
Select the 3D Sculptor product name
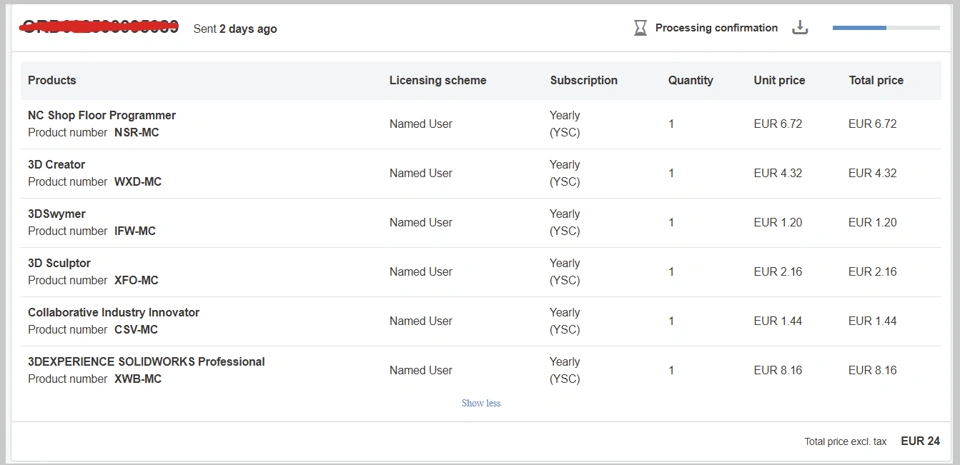click(59, 263)
